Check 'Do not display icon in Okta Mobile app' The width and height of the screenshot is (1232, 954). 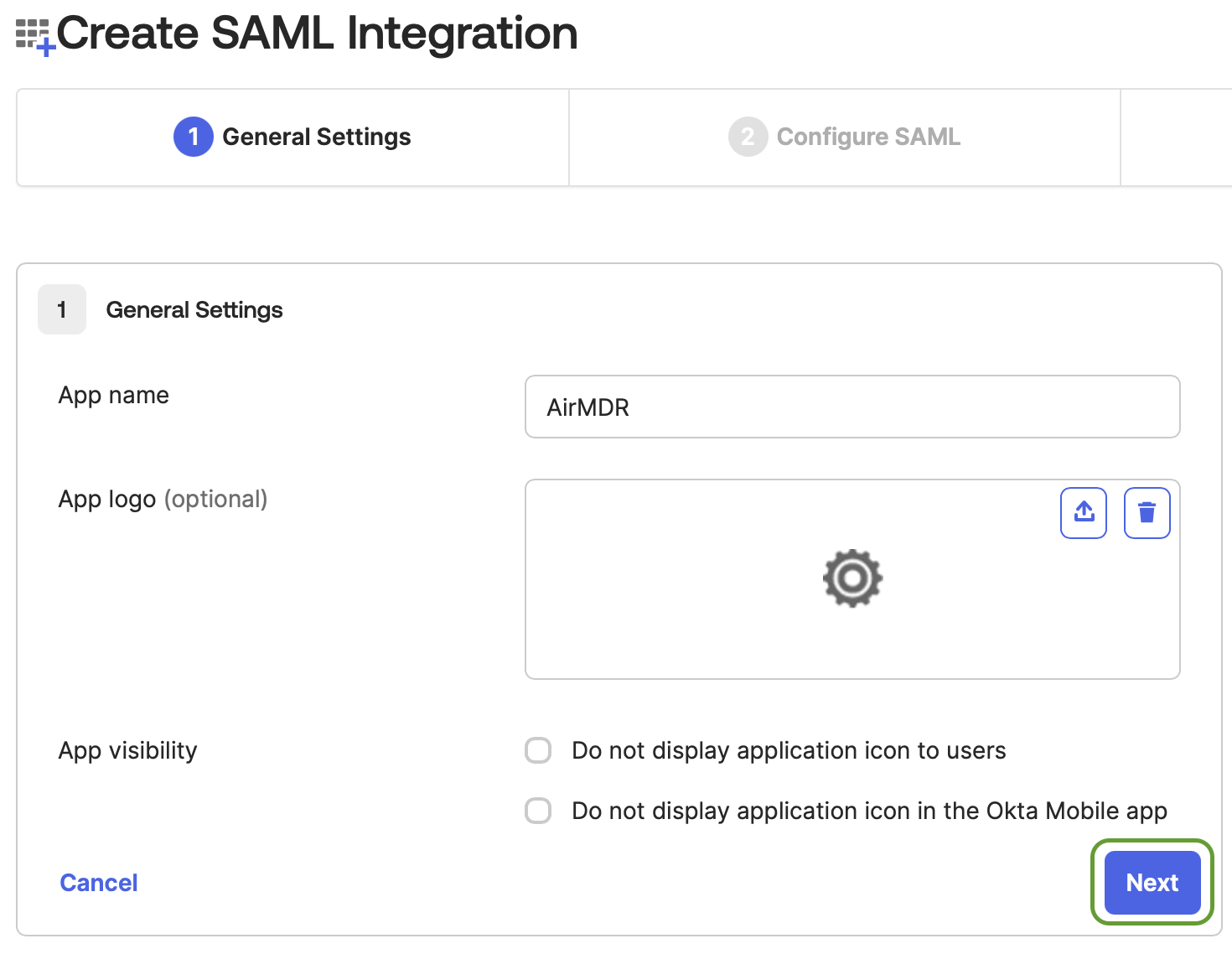[x=538, y=811]
